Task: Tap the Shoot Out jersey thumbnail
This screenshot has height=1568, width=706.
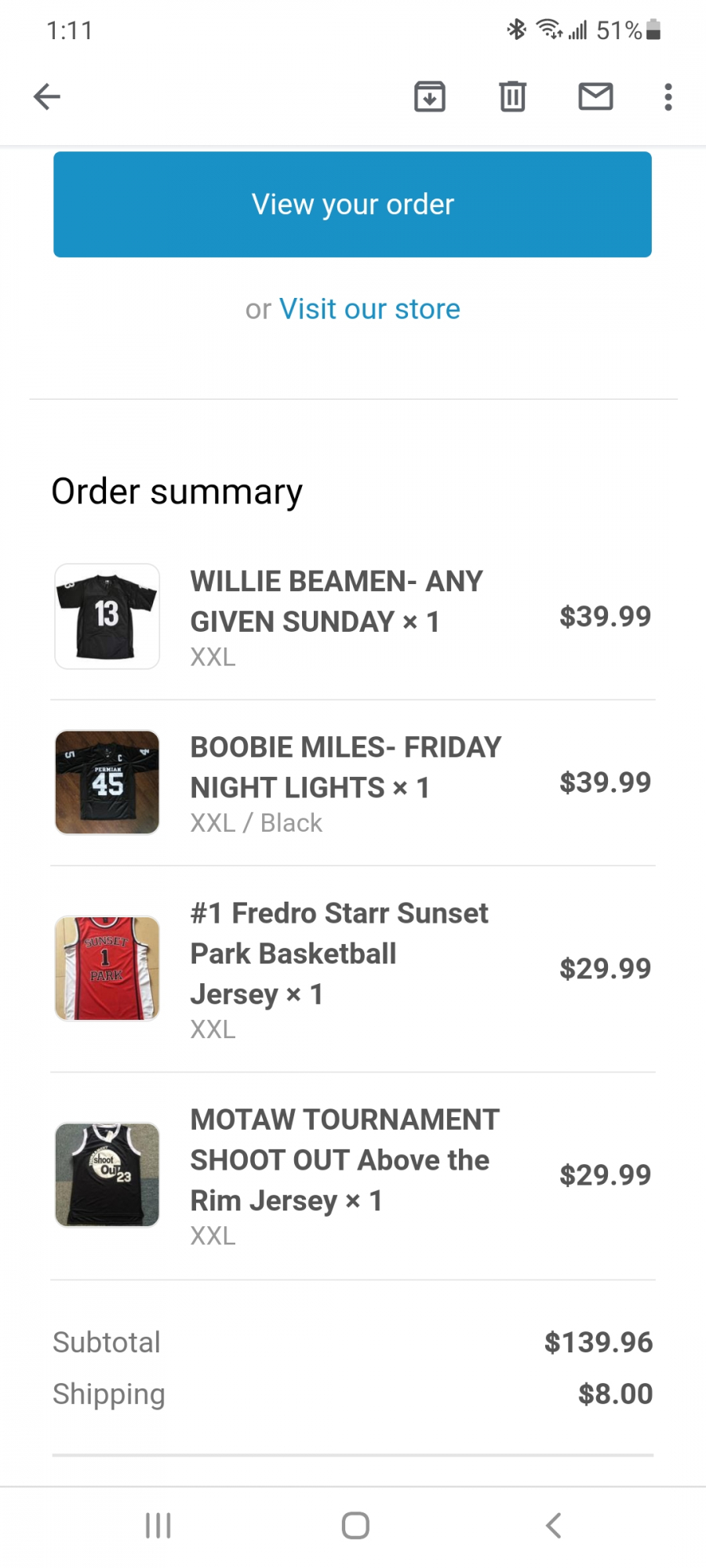Action: (107, 1174)
